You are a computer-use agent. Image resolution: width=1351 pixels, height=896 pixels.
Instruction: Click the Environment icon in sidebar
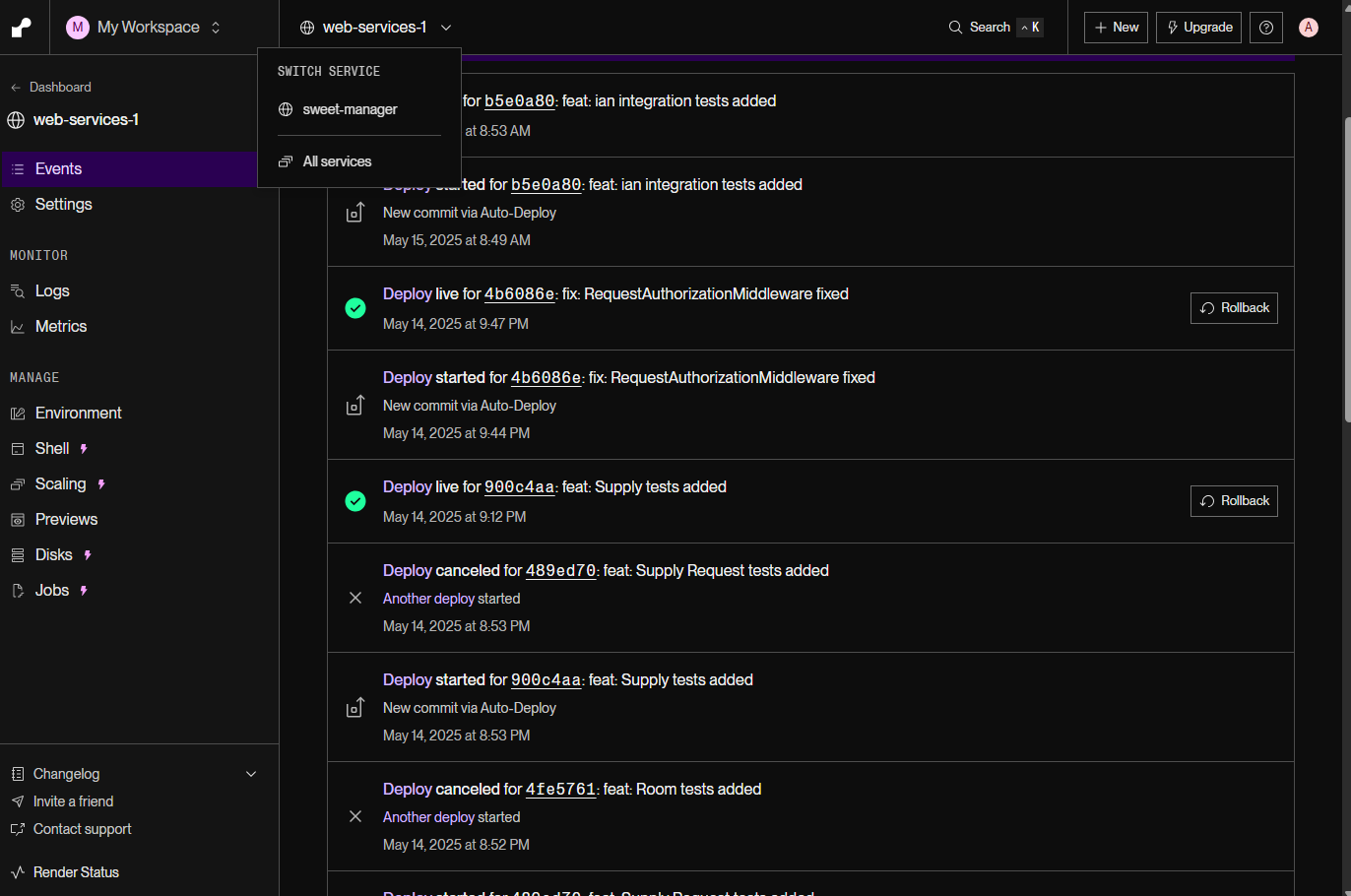(x=17, y=414)
